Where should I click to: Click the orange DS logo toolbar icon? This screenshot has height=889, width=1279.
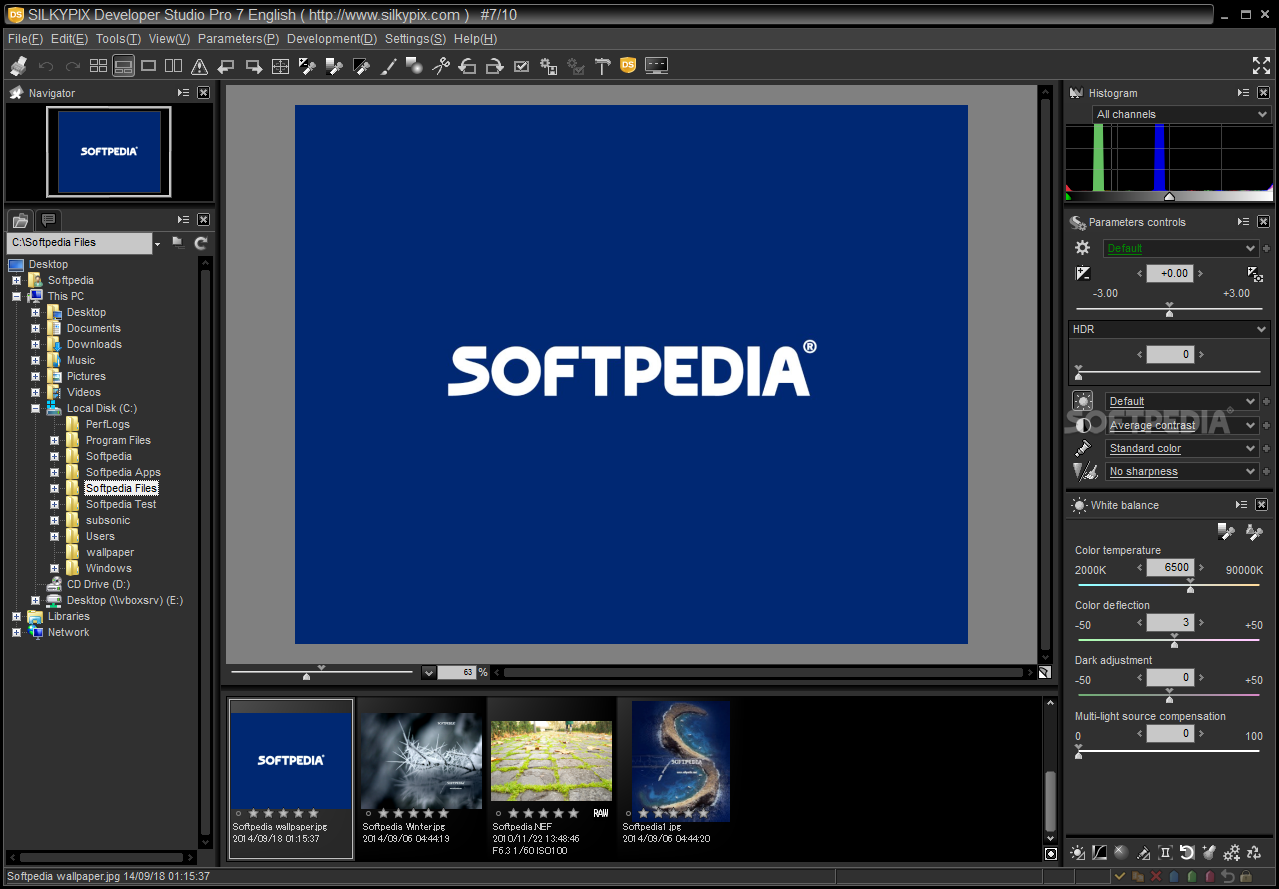[628, 65]
